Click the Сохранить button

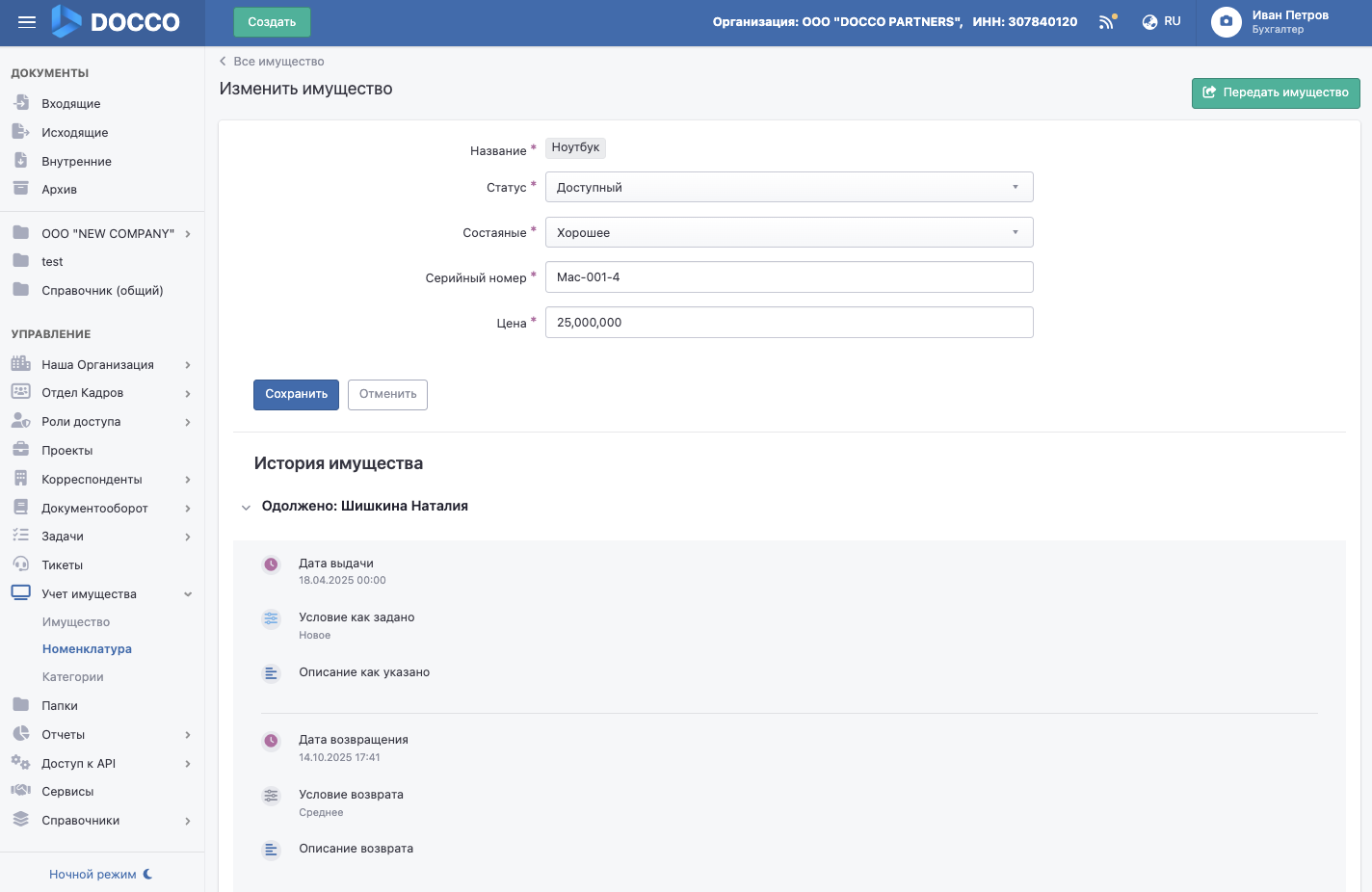[x=296, y=394]
